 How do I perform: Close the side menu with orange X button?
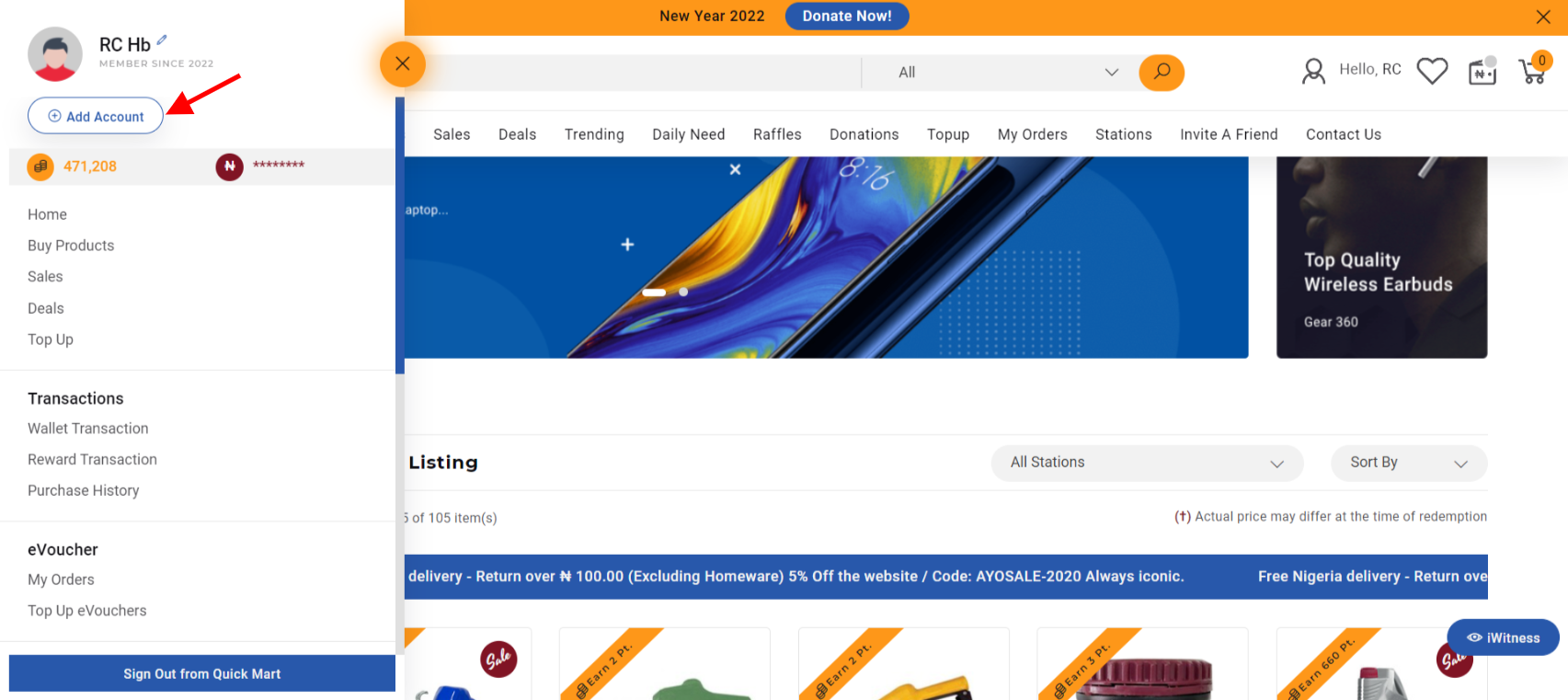pyautogui.click(x=402, y=63)
